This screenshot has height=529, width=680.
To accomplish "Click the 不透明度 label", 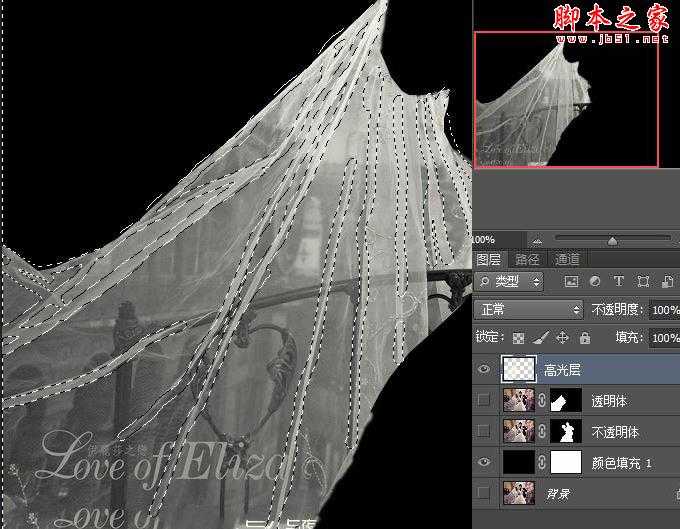I will click(x=617, y=310).
